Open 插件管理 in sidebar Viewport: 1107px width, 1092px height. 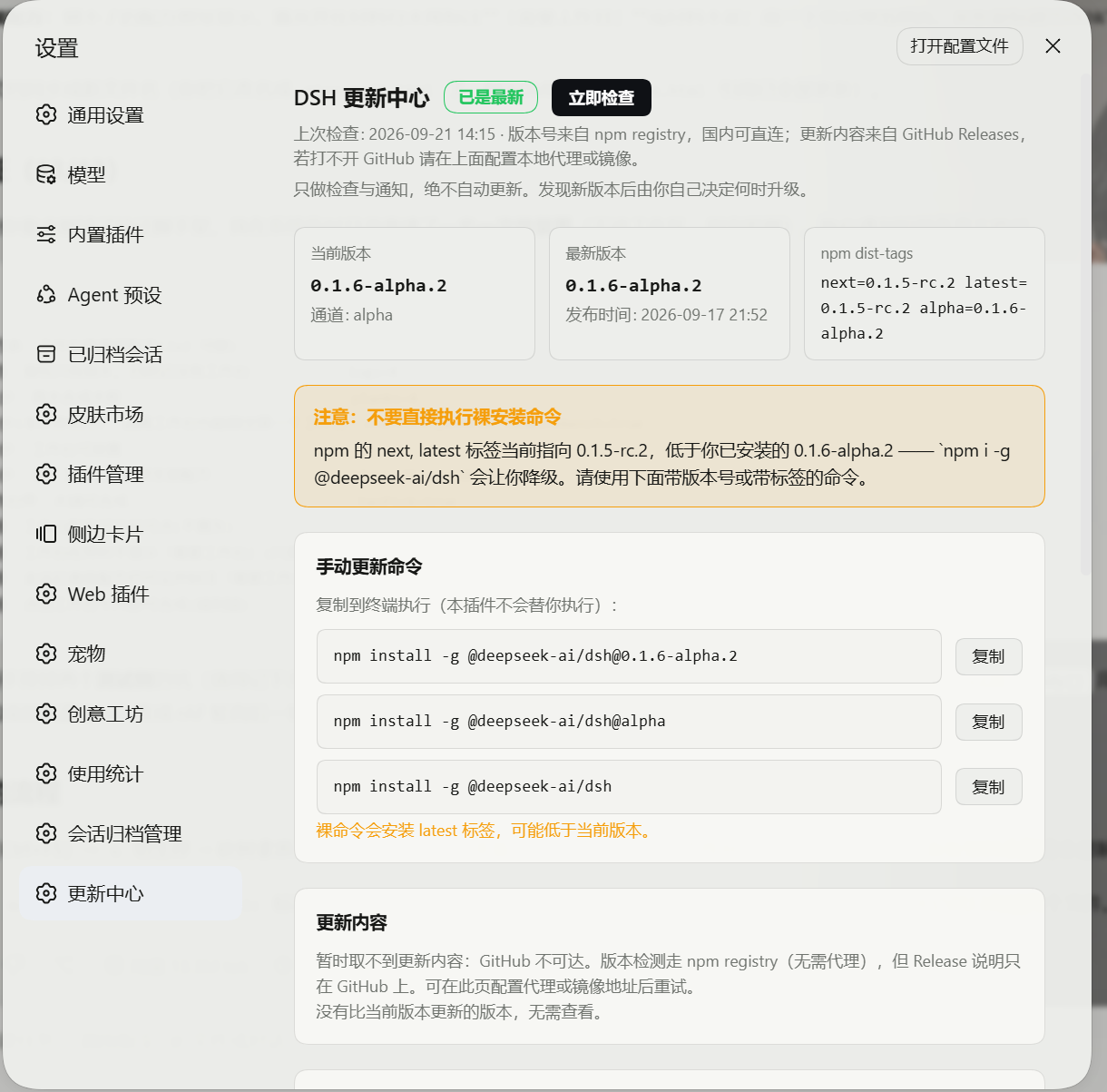click(131, 474)
